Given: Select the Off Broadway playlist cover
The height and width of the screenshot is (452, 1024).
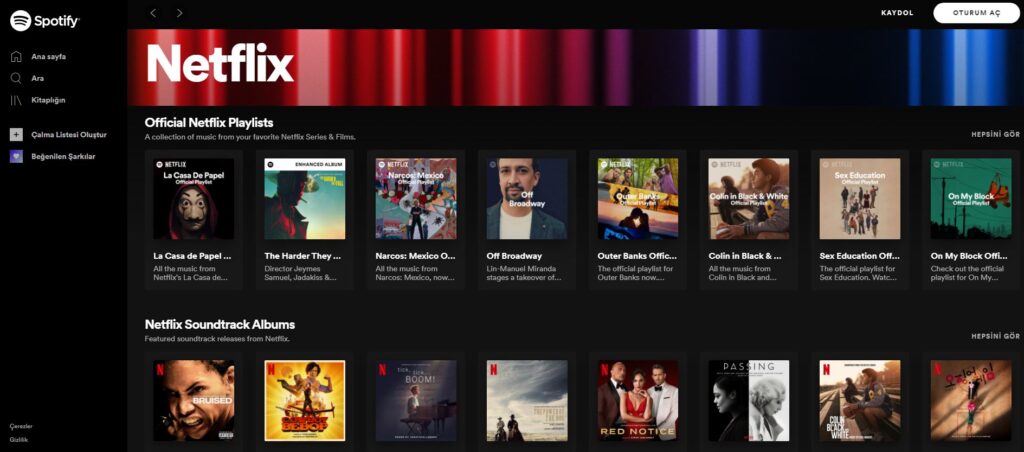Looking at the screenshot, I should click(x=526, y=199).
